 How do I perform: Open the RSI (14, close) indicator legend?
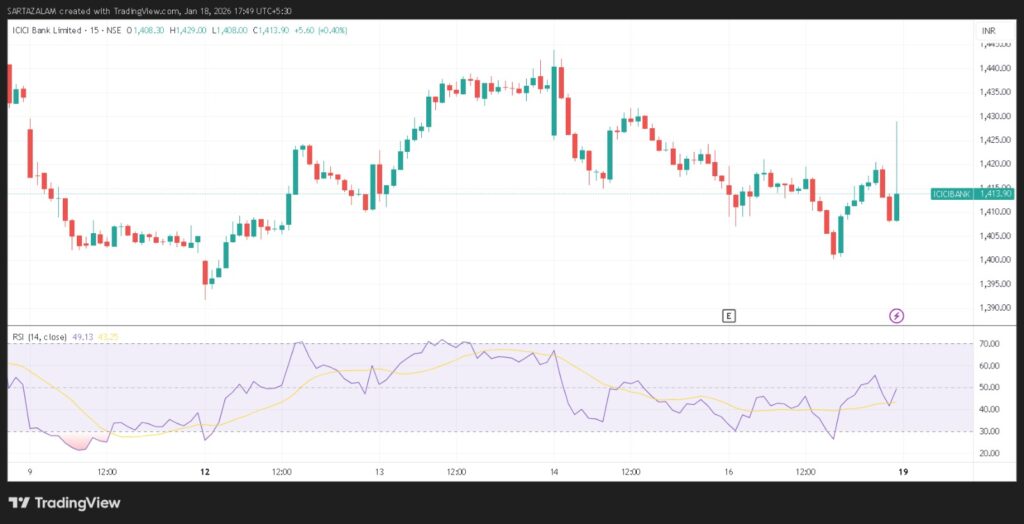[x=39, y=337]
